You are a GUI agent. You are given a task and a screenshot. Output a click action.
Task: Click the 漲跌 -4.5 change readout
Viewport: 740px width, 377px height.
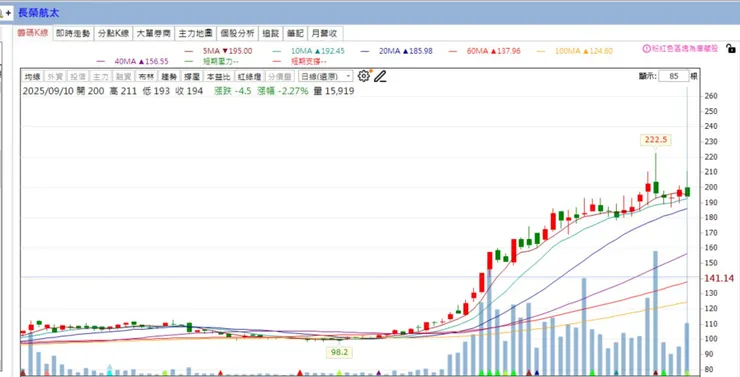pos(233,91)
